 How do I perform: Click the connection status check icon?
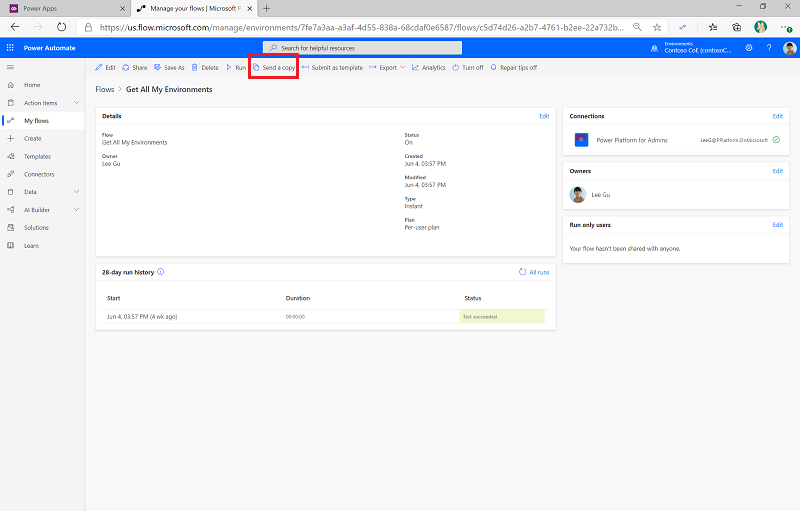[x=776, y=140]
